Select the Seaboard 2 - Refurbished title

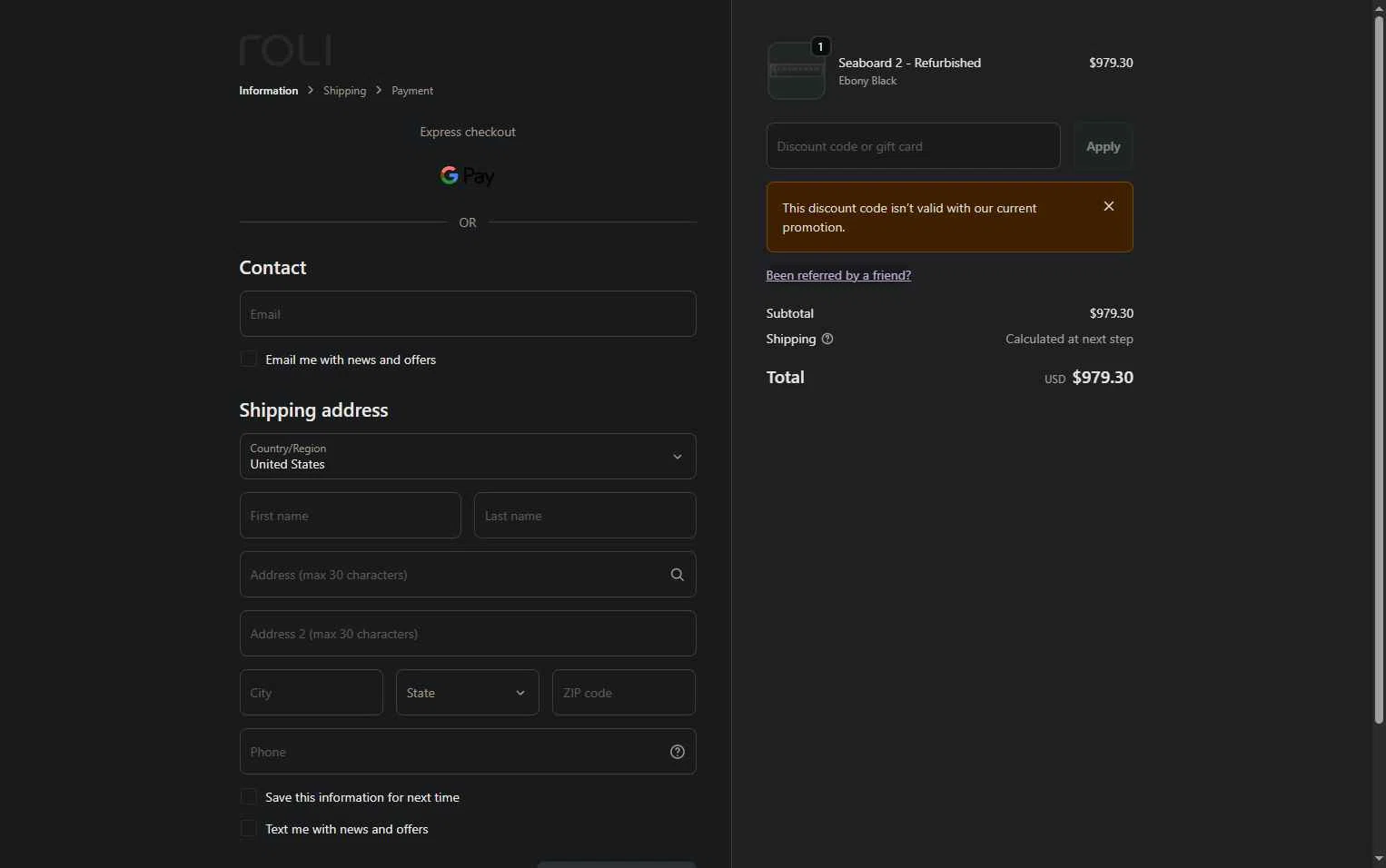click(909, 63)
